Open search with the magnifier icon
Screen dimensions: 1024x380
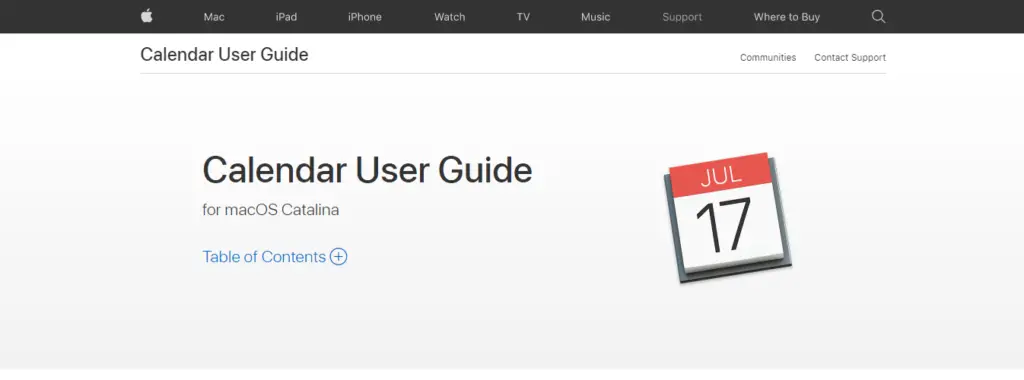tap(878, 17)
